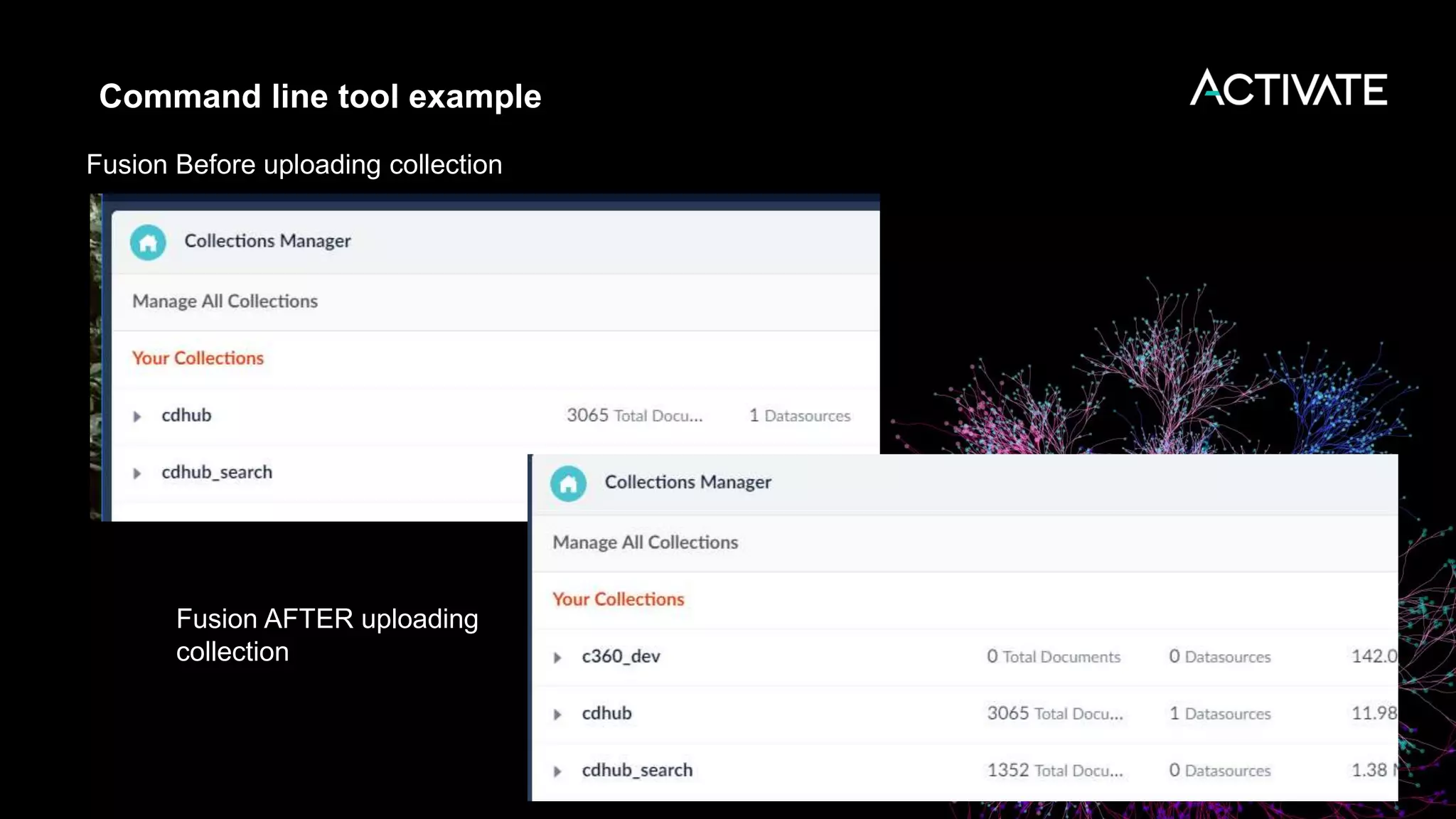Click the Collections Manager title in the lower panel
This screenshot has width=1456, height=819.
(x=687, y=482)
